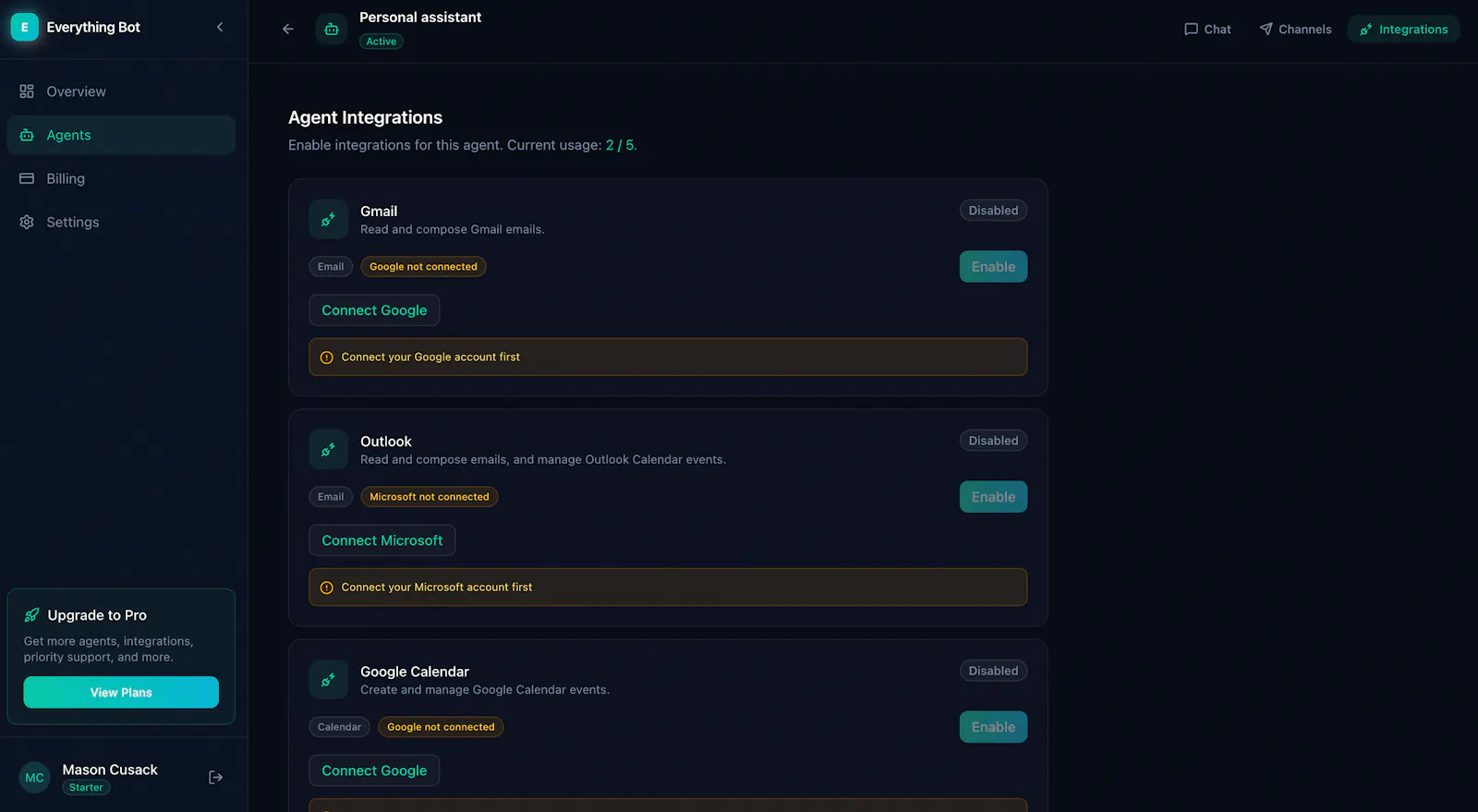Open the Billing page
Viewport: 1478px width, 812px height.
tap(121, 178)
